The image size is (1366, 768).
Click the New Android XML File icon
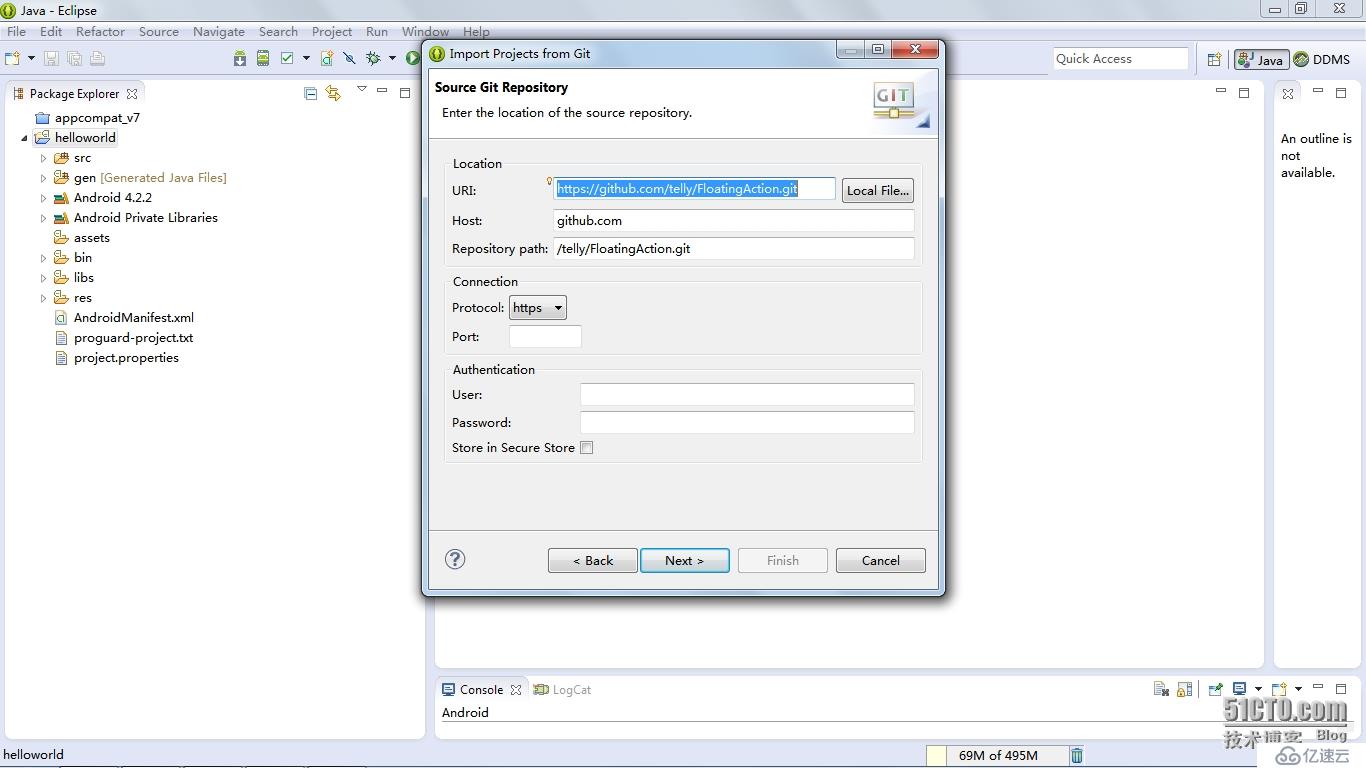click(x=327, y=58)
